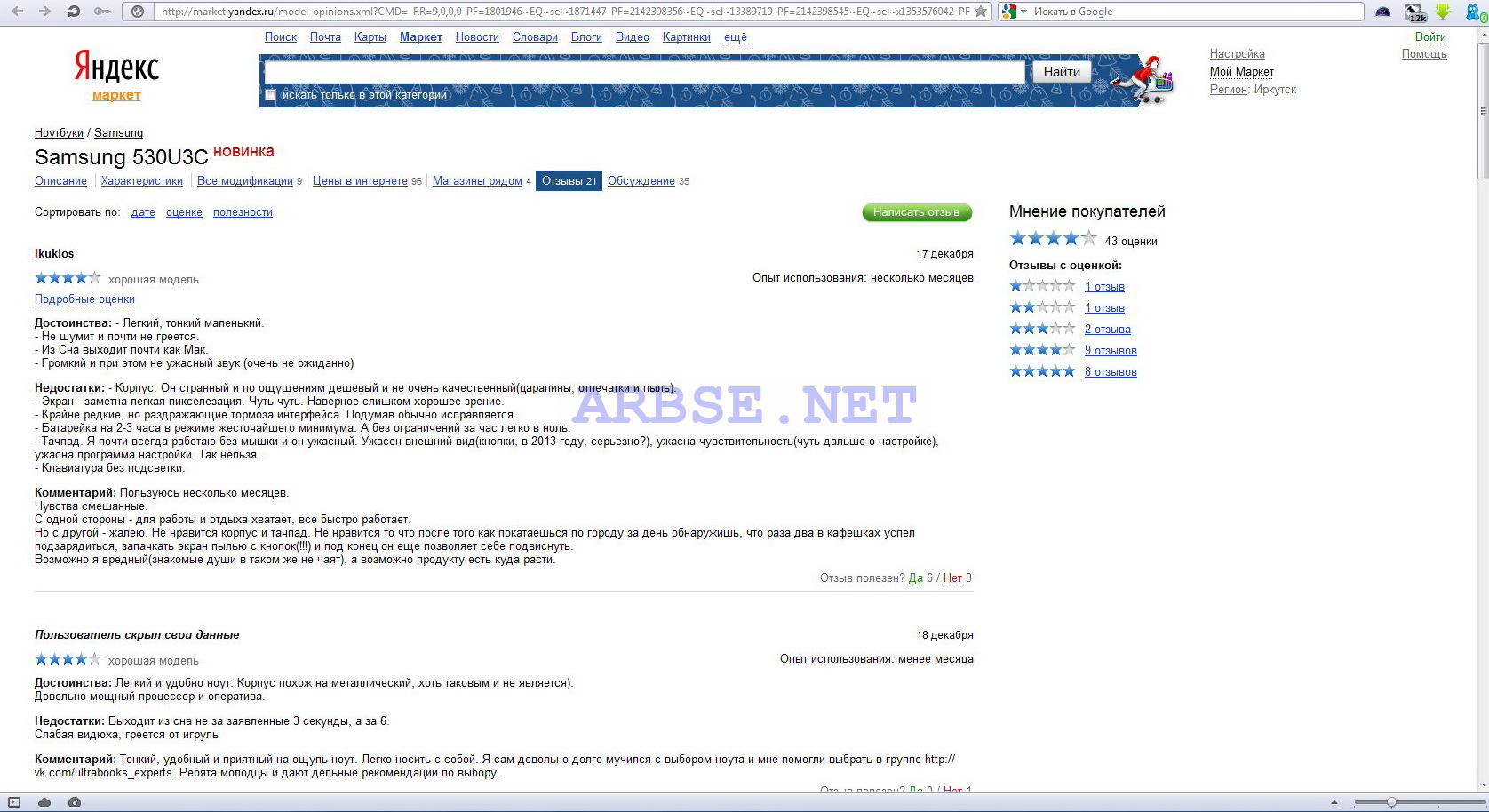
Task: Open Словари in top navigation
Action: pyautogui.click(x=535, y=37)
